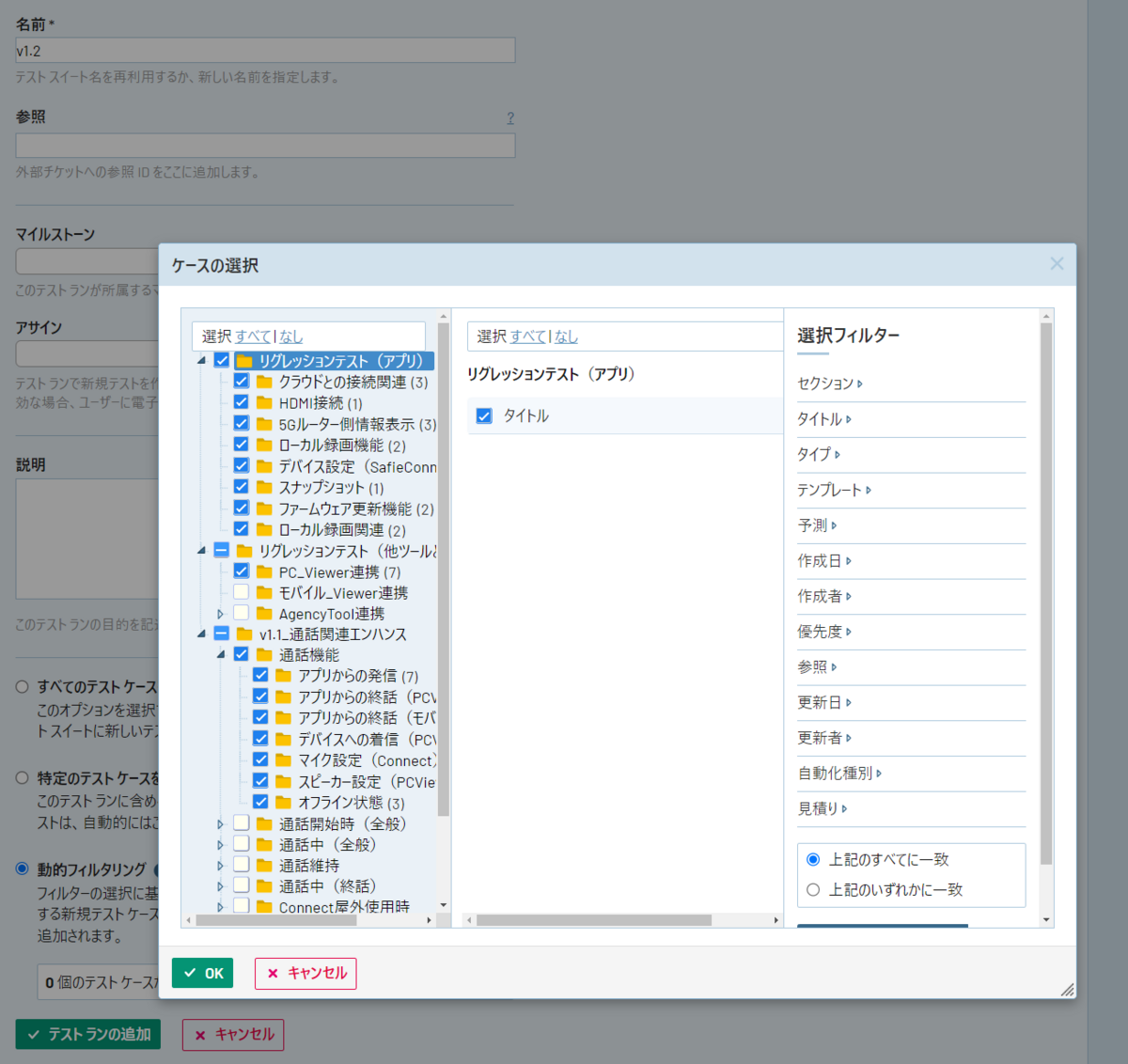Open the セクション filter item
The height and width of the screenshot is (1064, 1128).
829,383
